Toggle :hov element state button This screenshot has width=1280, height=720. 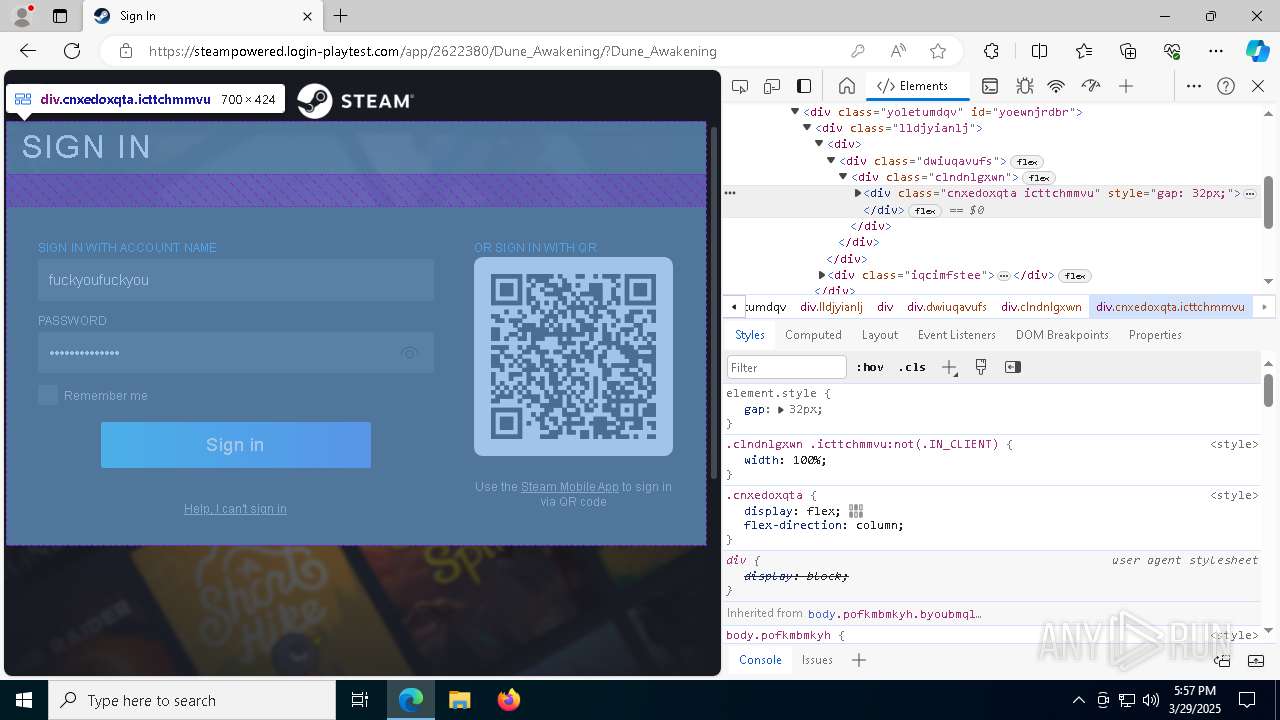pos(870,367)
